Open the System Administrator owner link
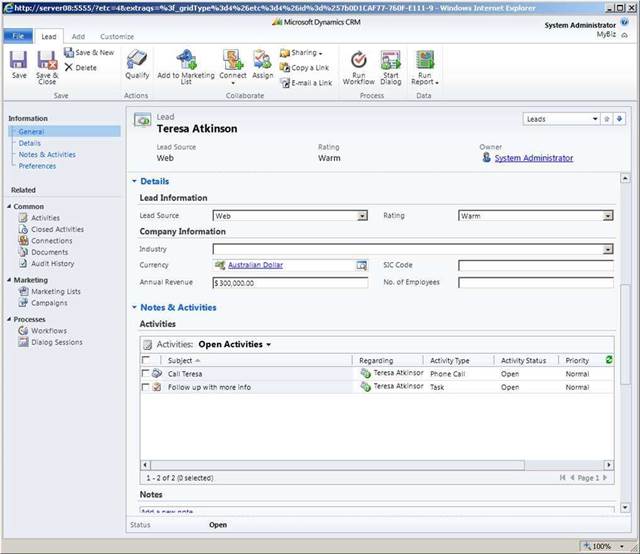Viewport: 640px width, 554px height. [533, 158]
